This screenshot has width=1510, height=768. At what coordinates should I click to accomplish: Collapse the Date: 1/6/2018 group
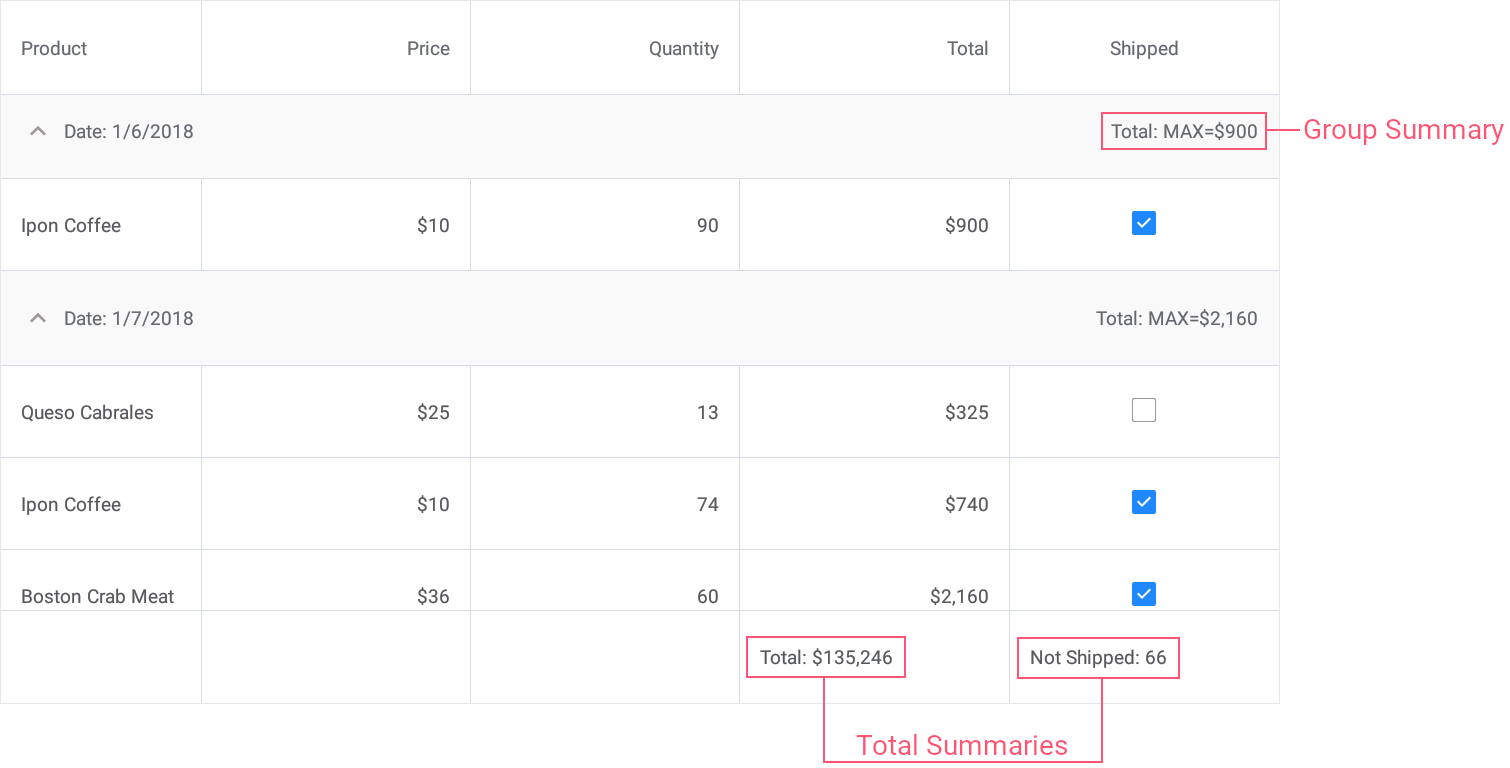(x=38, y=131)
